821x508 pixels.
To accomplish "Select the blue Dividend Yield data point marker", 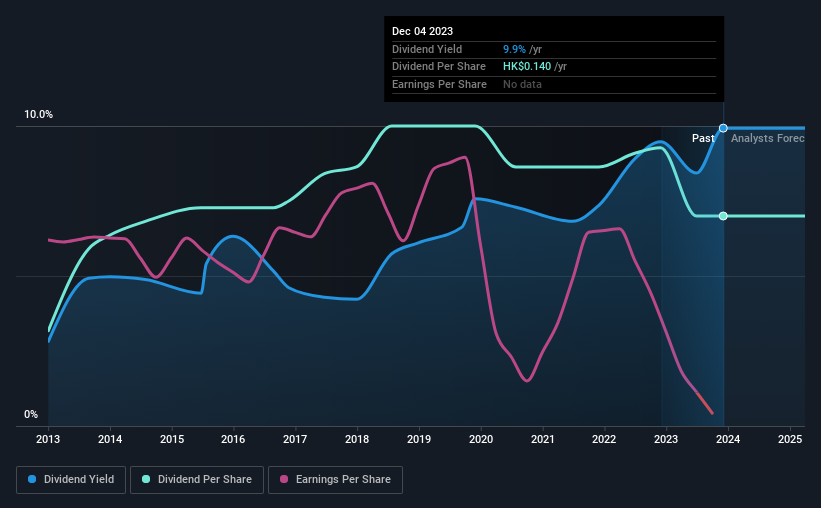I will [723, 128].
